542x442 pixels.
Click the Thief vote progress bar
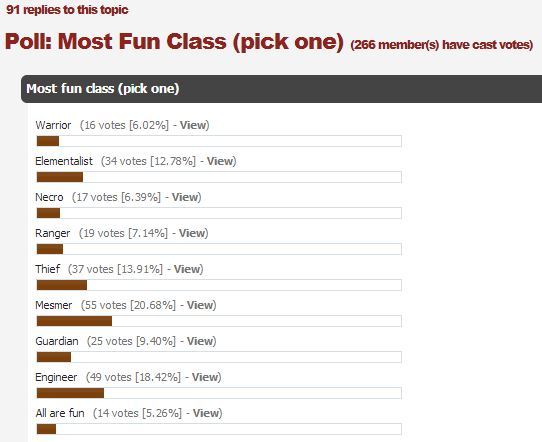point(219,285)
